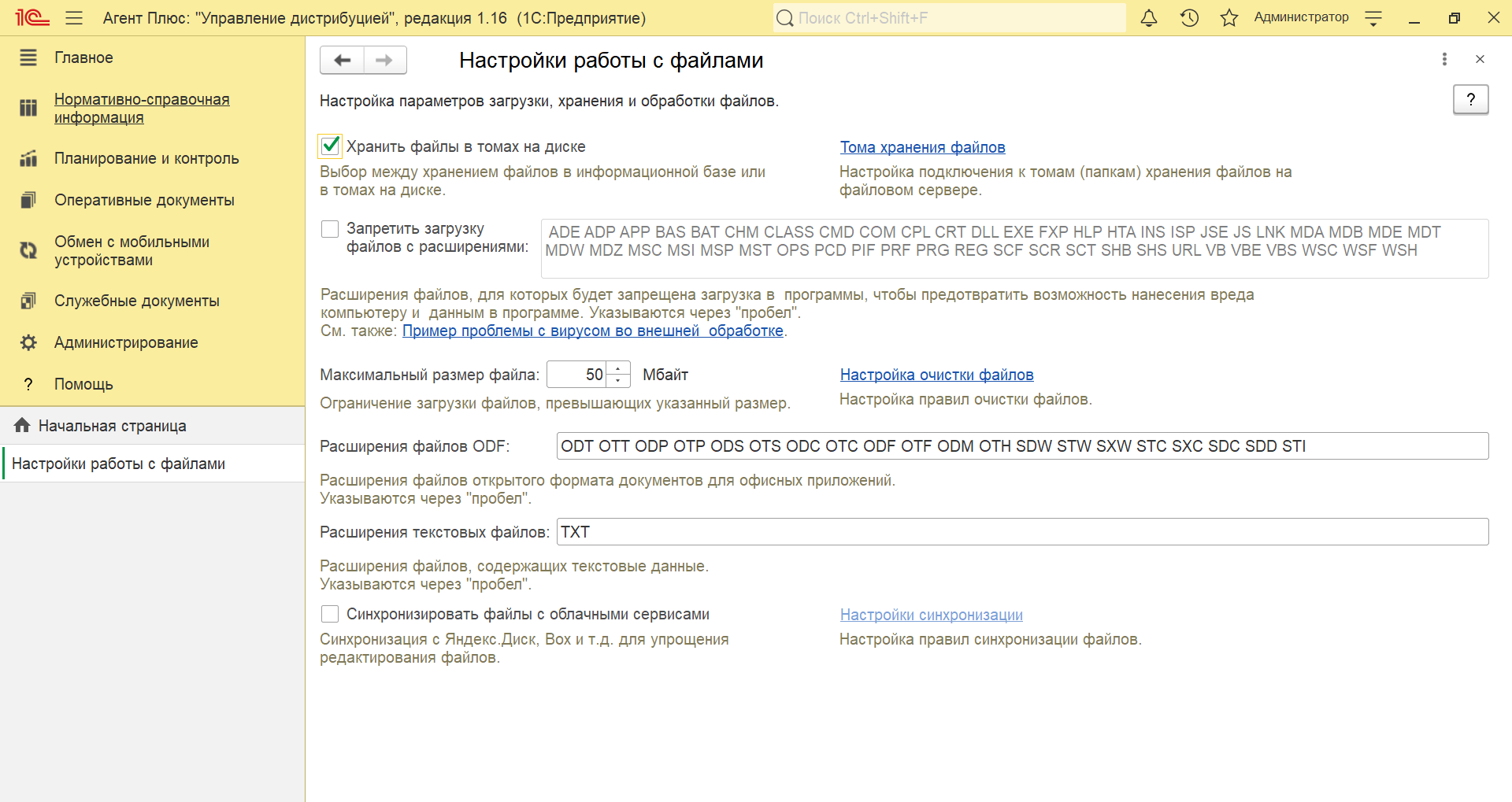Image resolution: width=1512 pixels, height=802 pixels.
Task: Click the Расширения файлов ODF label
Action: pos(414,446)
